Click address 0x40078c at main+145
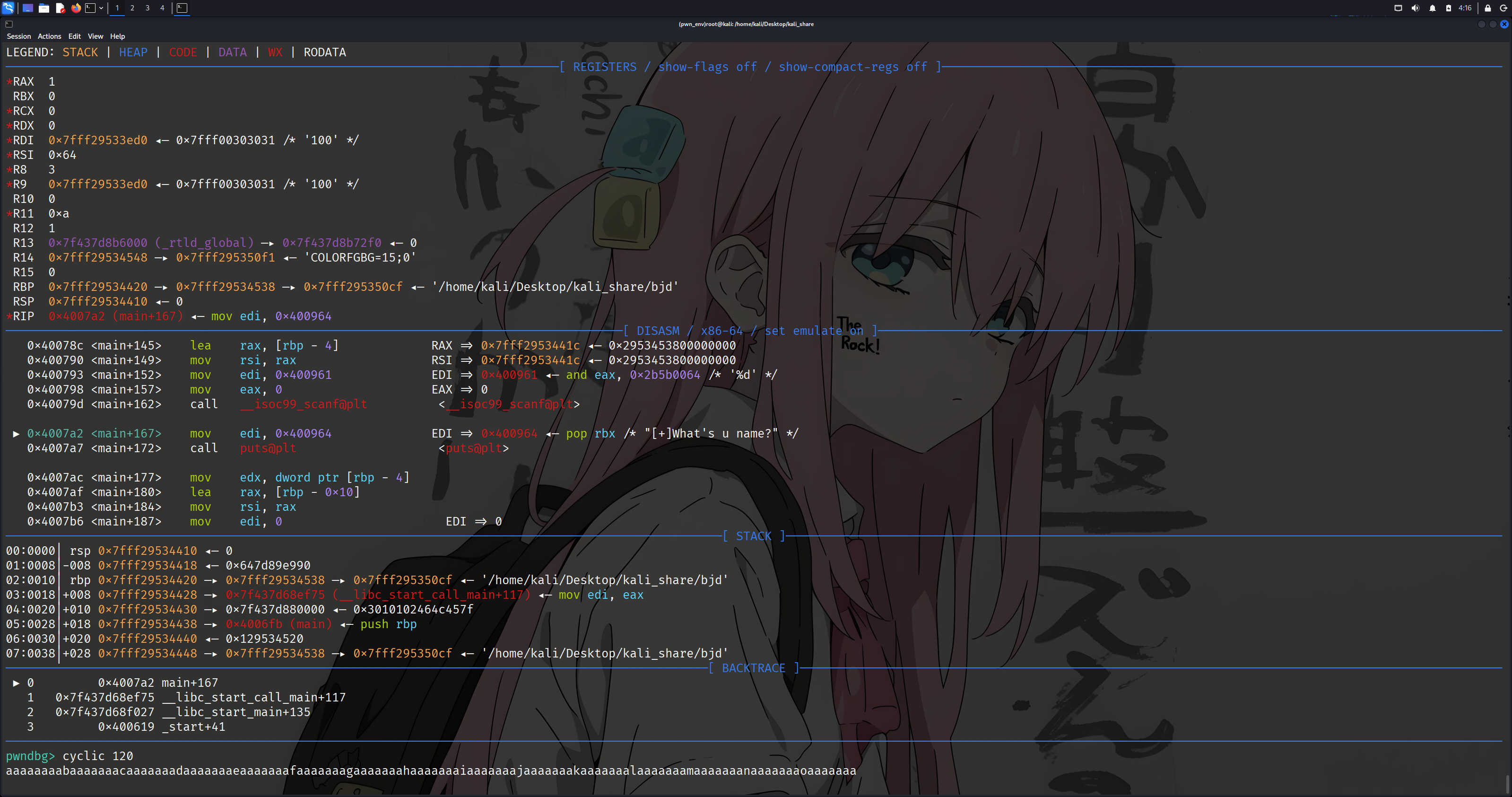Image resolution: width=1512 pixels, height=797 pixels. pos(55,346)
